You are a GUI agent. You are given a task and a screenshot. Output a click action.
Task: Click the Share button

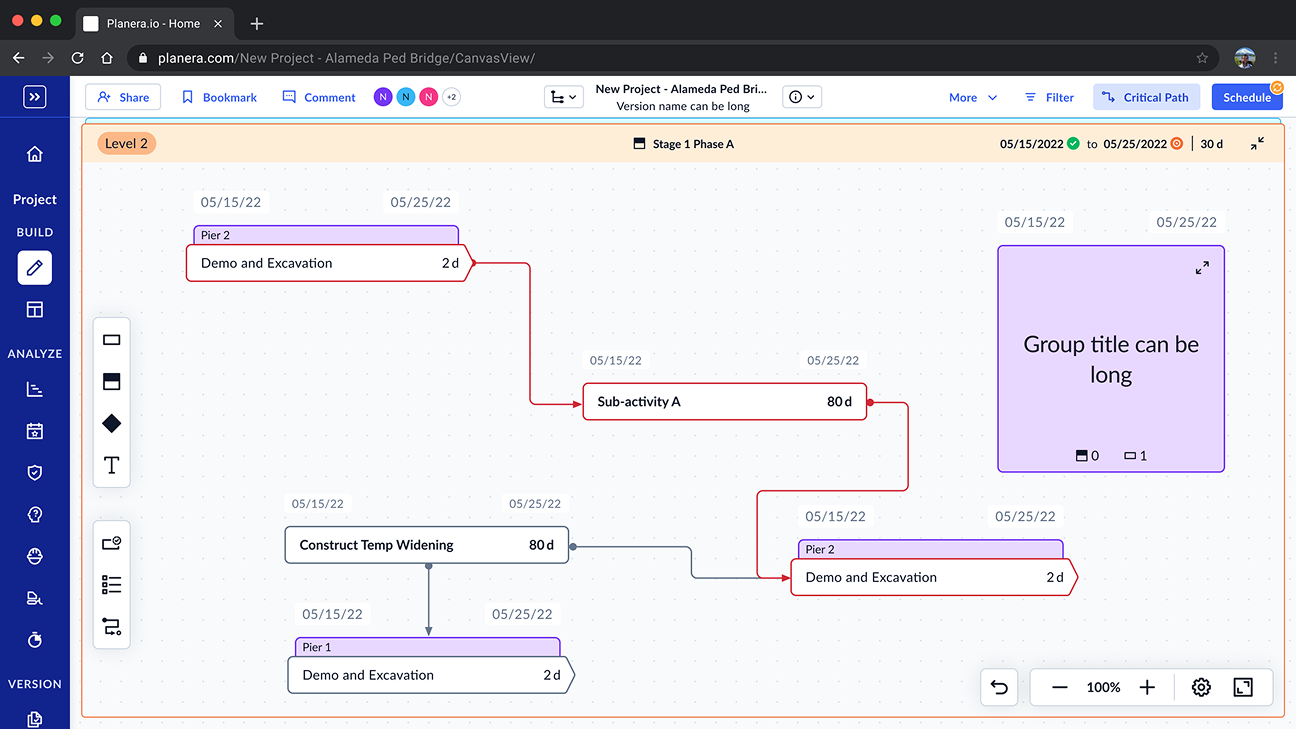coord(123,97)
